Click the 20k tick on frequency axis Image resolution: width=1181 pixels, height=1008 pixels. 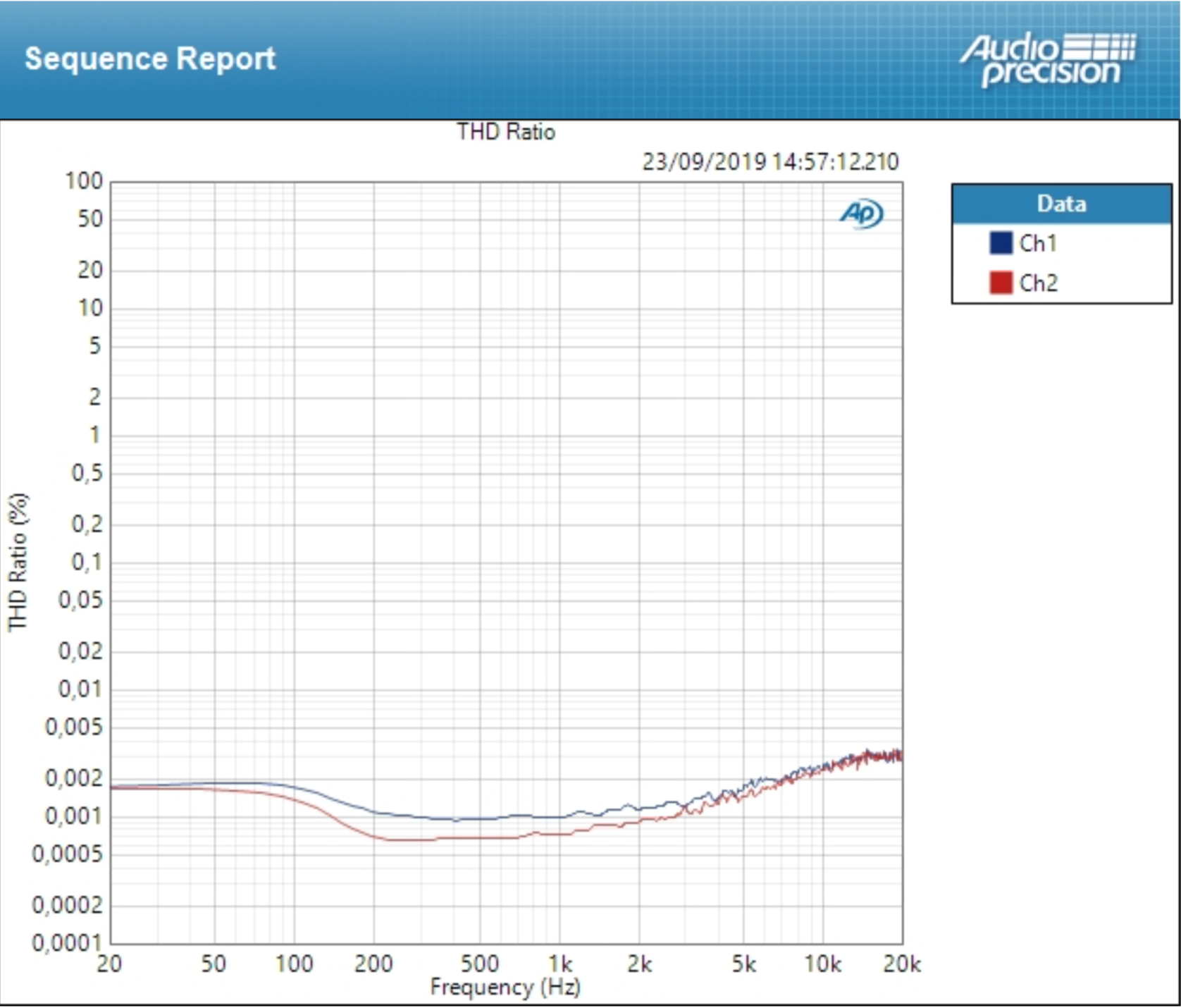click(902, 964)
